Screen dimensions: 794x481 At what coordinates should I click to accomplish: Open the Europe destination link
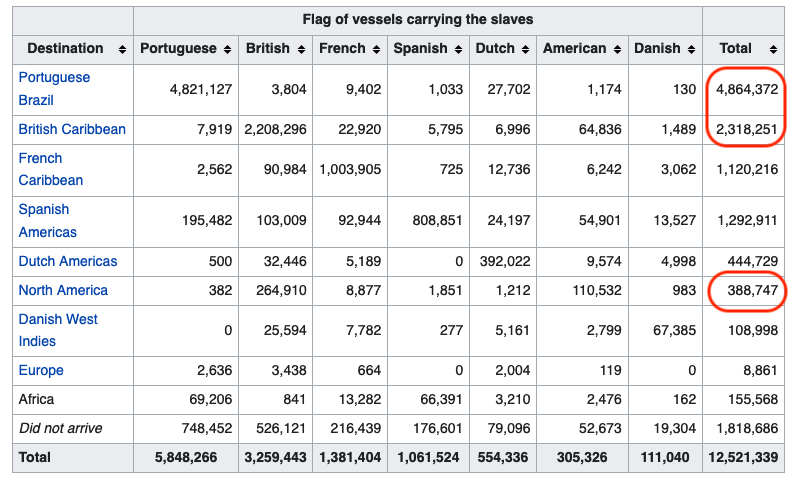41,370
